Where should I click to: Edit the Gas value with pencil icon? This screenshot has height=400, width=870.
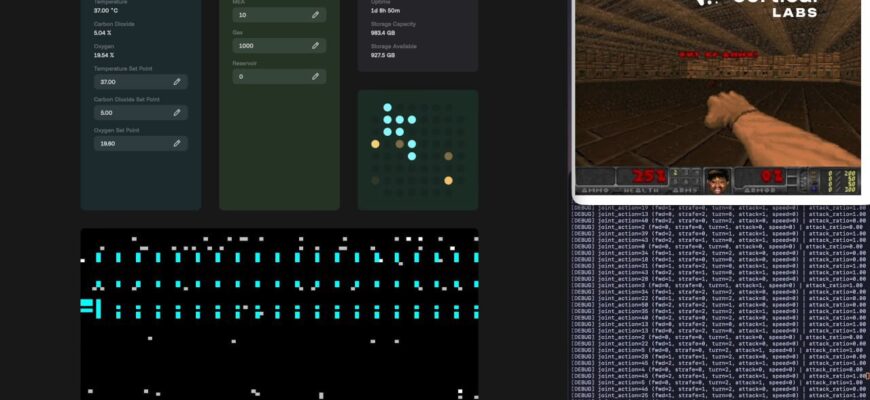point(315,45)
